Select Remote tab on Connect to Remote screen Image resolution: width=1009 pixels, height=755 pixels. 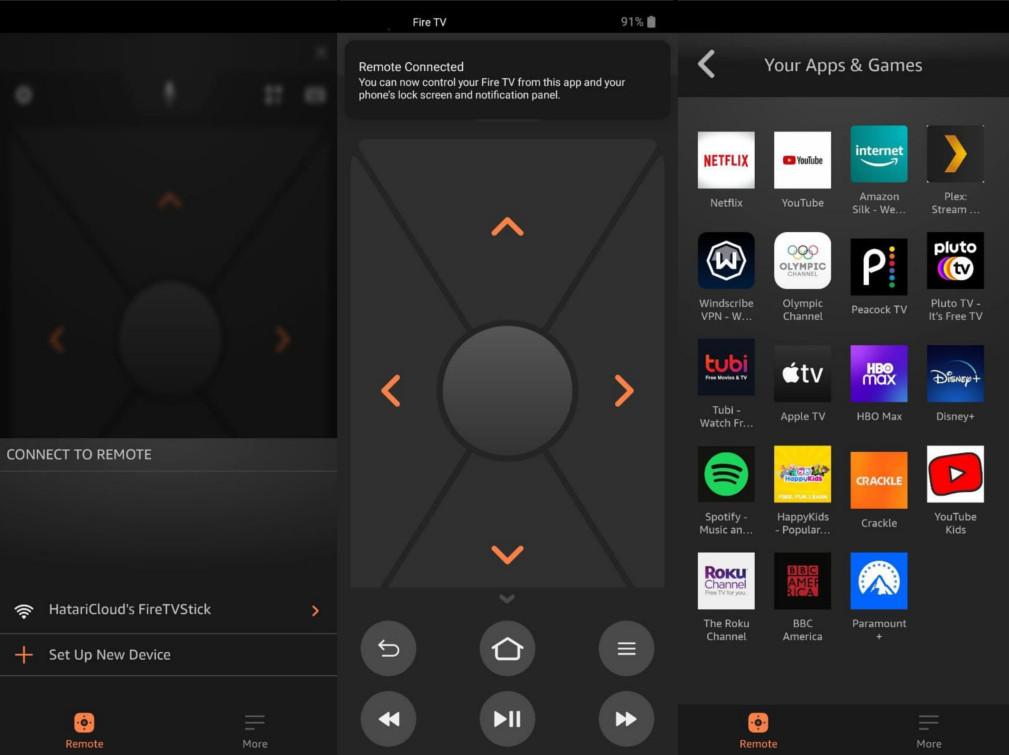(84, 731)
